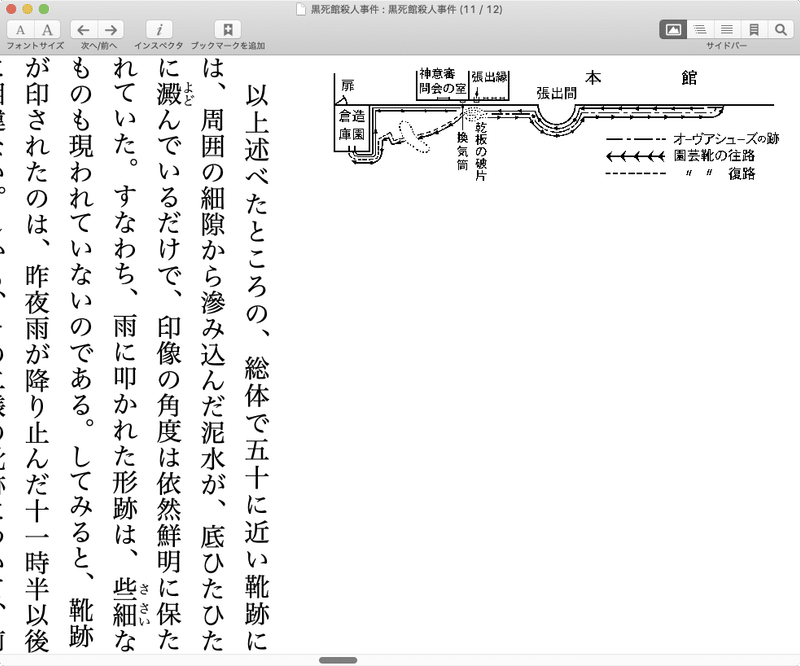Click the line starting れていた。すなわち
The image size is (800, 666).
126,355
